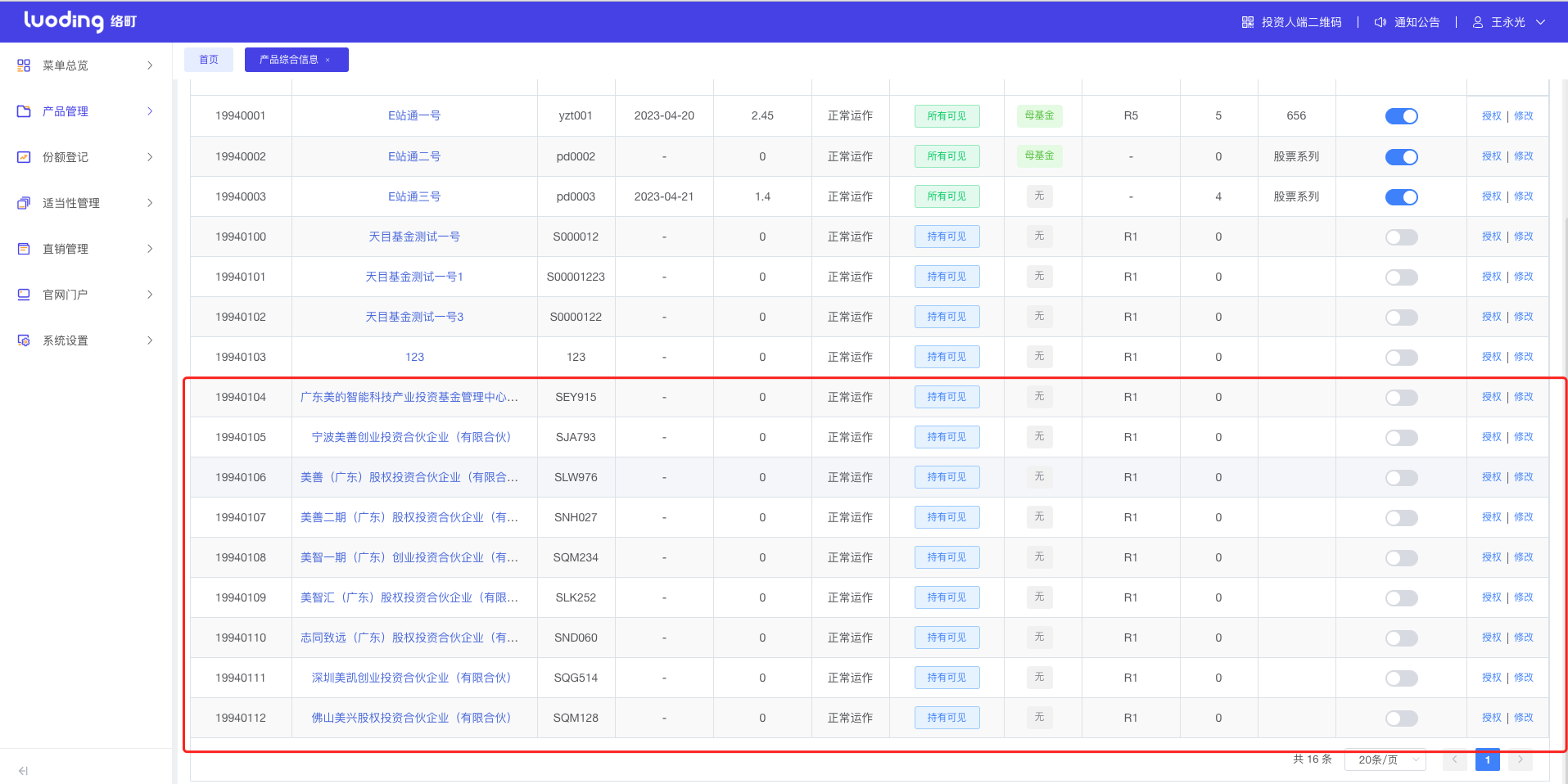This screenshot has height=784, width=1568.
Task: Switch to the 首页 tab
Action: pyautogui.click(x=209, y=60)
